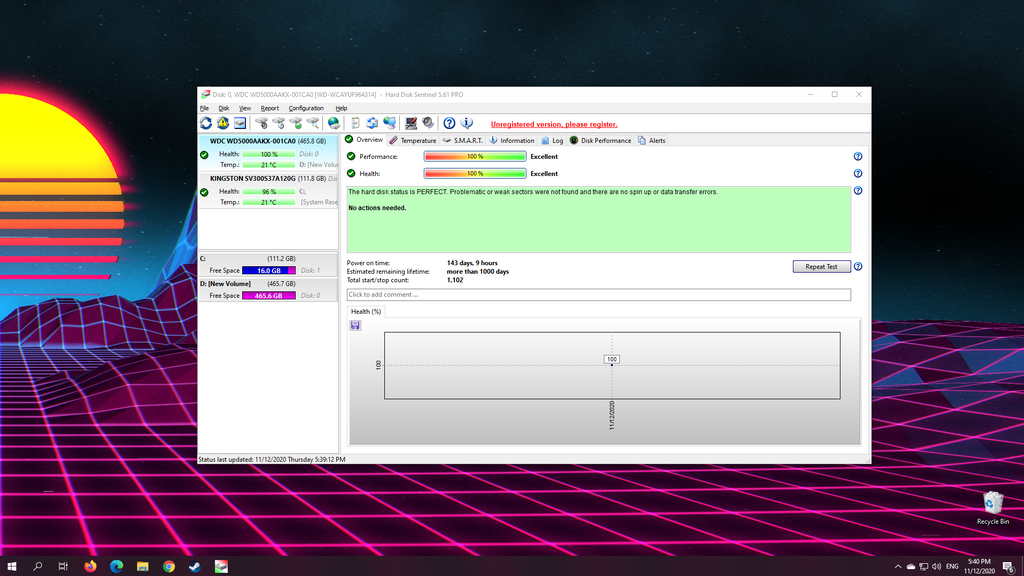Open the blue Help question mark toolbar icon
Screen dimensions: 1024x576
[x=449, y=123]
